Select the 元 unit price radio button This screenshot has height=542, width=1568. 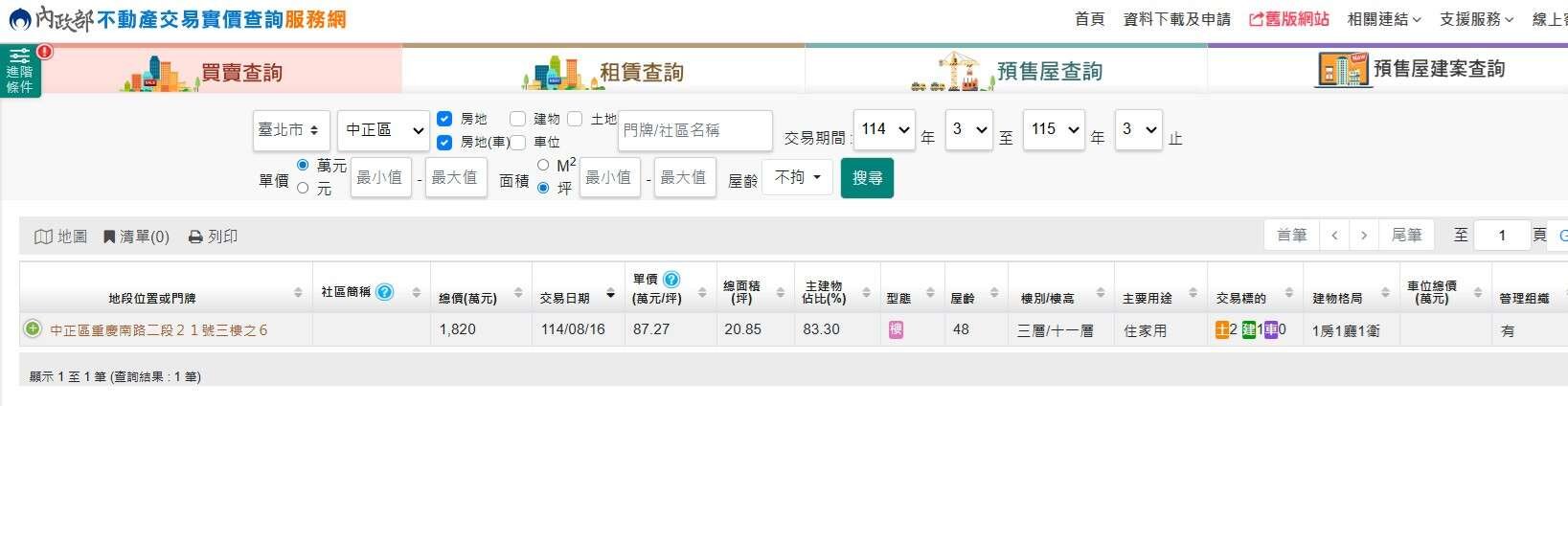[303, 189]
